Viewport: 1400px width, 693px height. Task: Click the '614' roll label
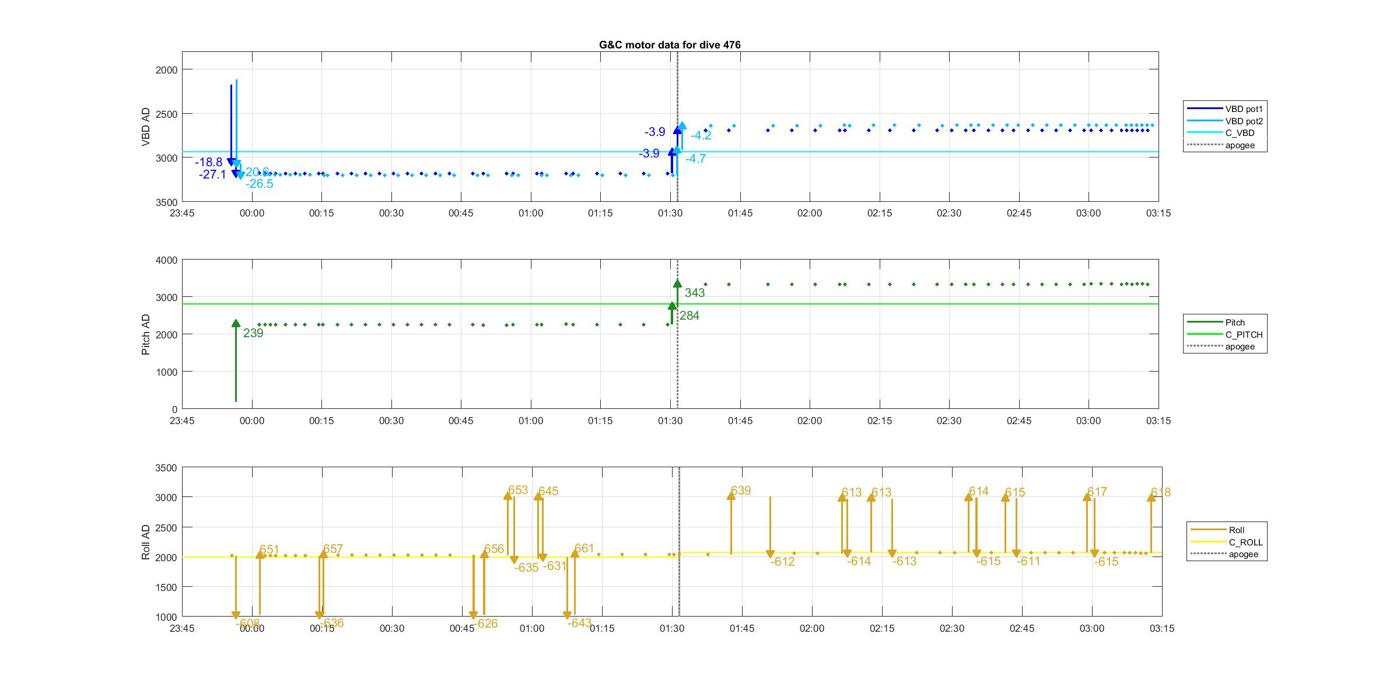pyautogui.click(x=979, y=491)
